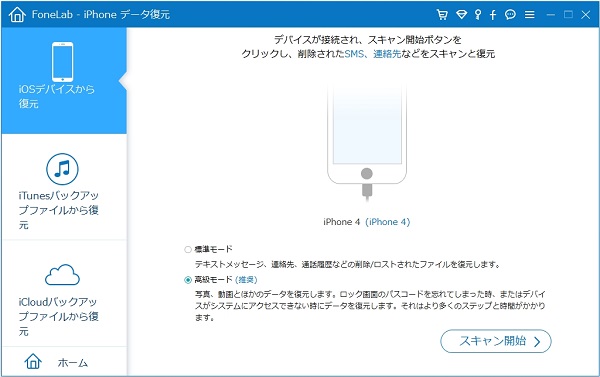Click the iCloud cloud icon
Viewport: 600px width, 377px height.
62,275
